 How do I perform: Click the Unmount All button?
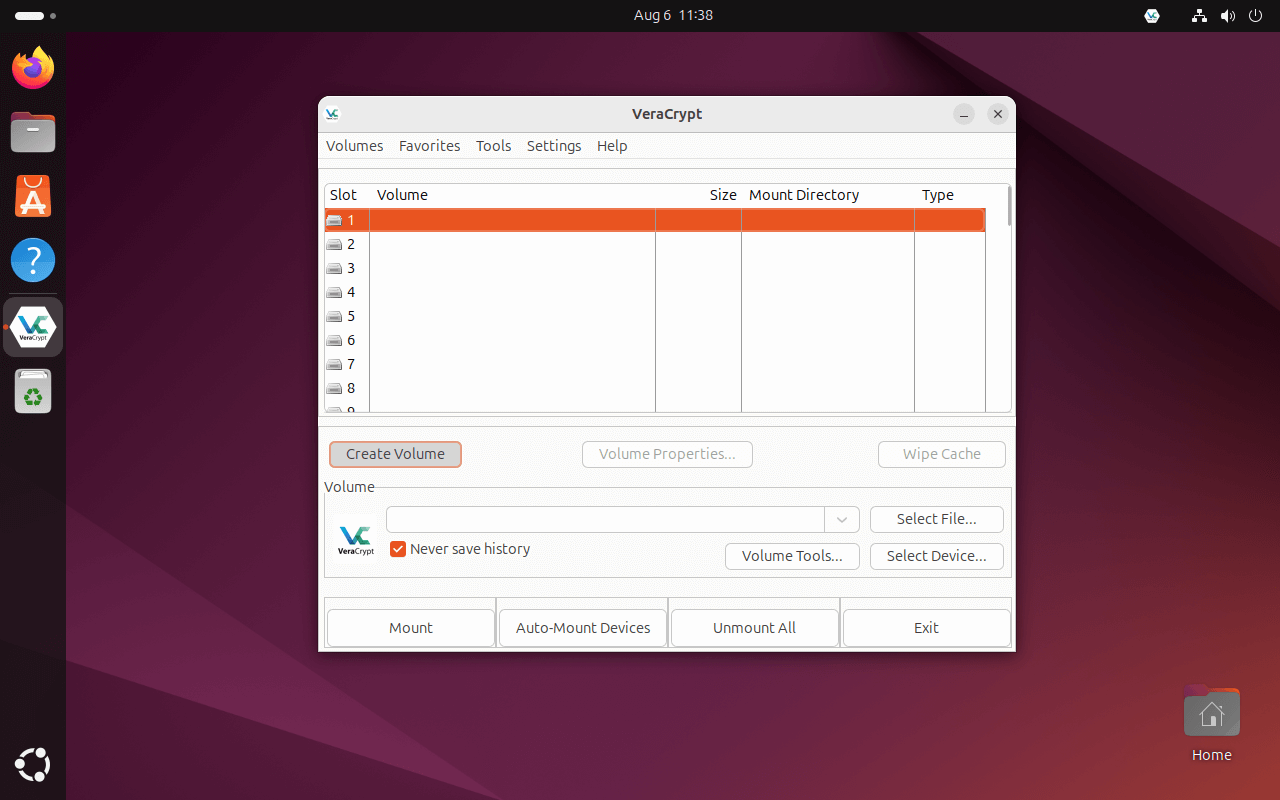point(755,628)
